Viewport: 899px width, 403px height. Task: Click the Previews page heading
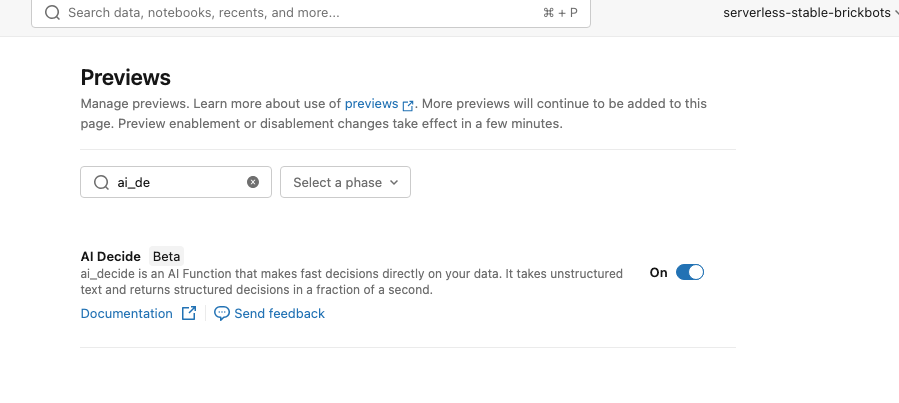tap(126, 77)
